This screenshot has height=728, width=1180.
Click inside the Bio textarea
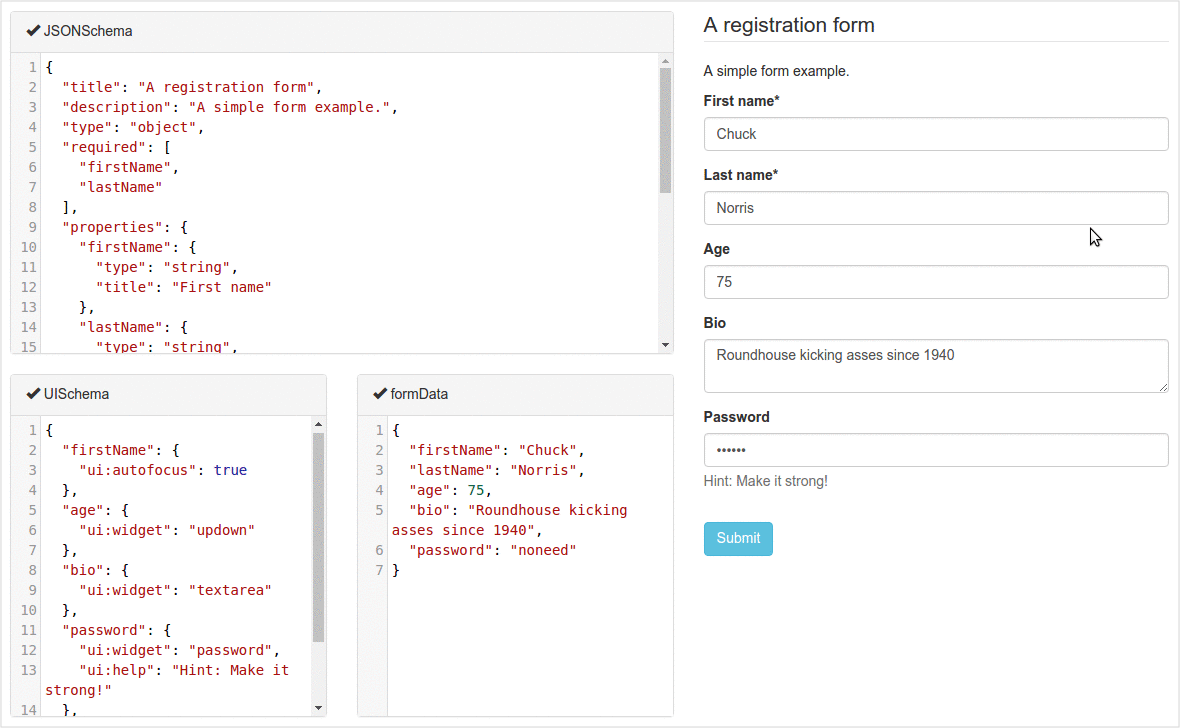[x=935, y=366]
